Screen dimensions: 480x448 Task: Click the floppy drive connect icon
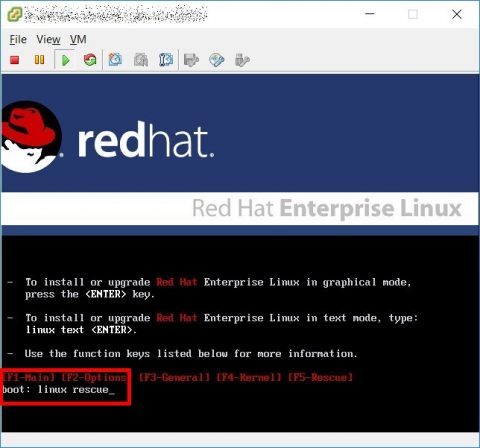tap(191, 60)
